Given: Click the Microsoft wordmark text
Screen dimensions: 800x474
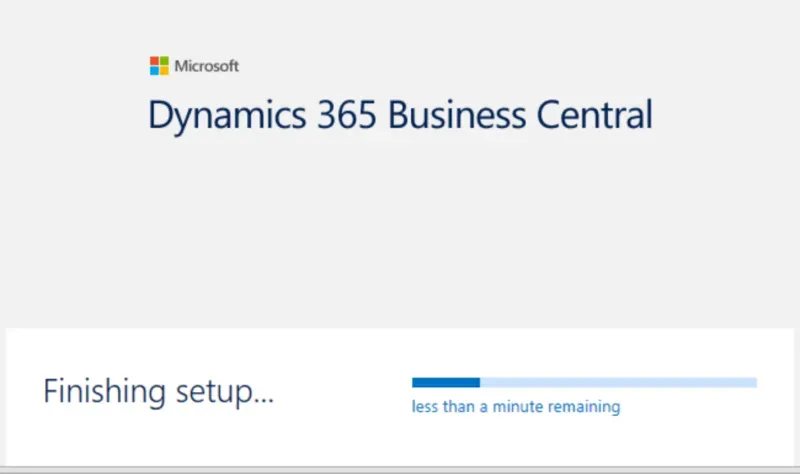Looking at the screenshot, I should (x=207, y=67).
